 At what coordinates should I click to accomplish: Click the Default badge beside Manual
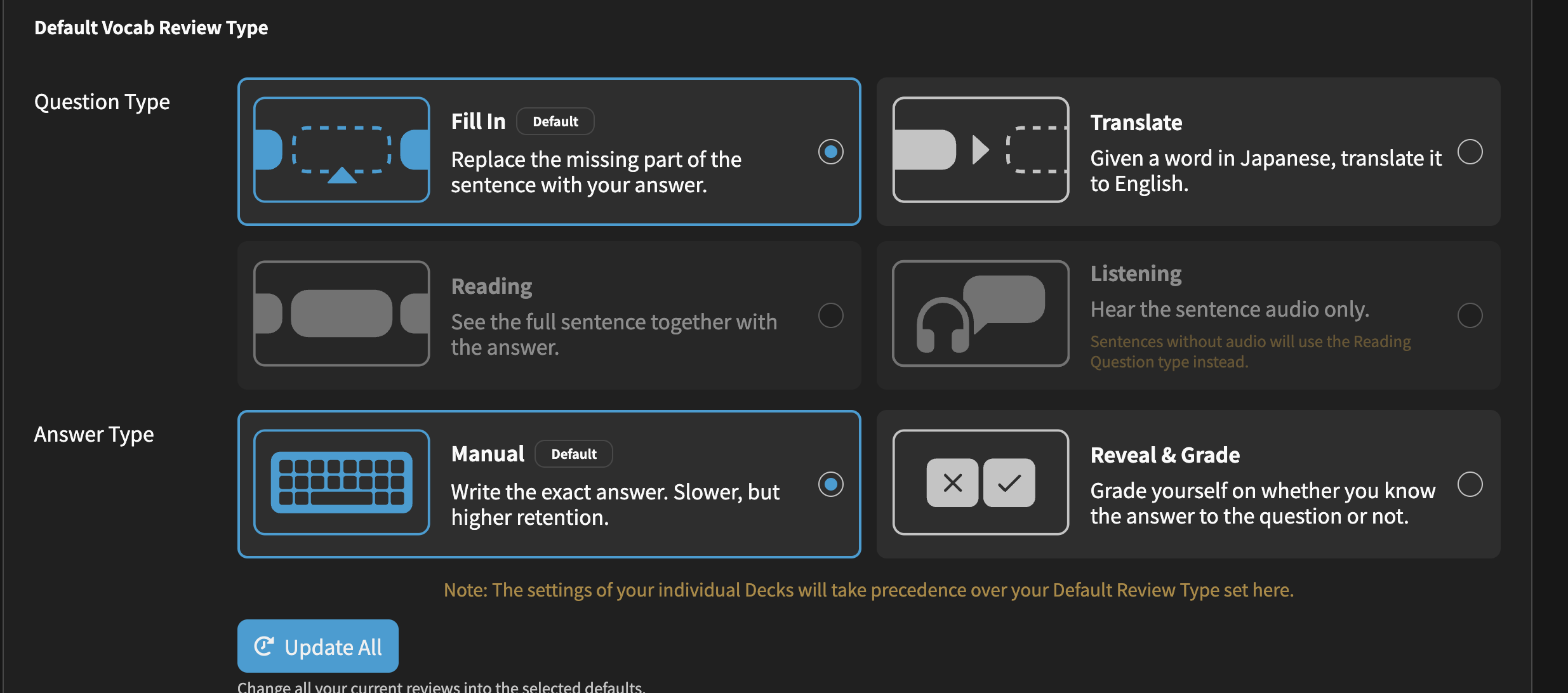click(x=573, y=454)
